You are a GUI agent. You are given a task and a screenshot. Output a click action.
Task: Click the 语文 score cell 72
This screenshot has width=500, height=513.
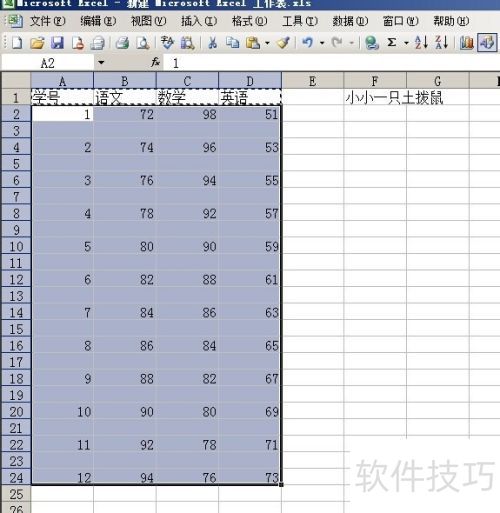(125, 114)
